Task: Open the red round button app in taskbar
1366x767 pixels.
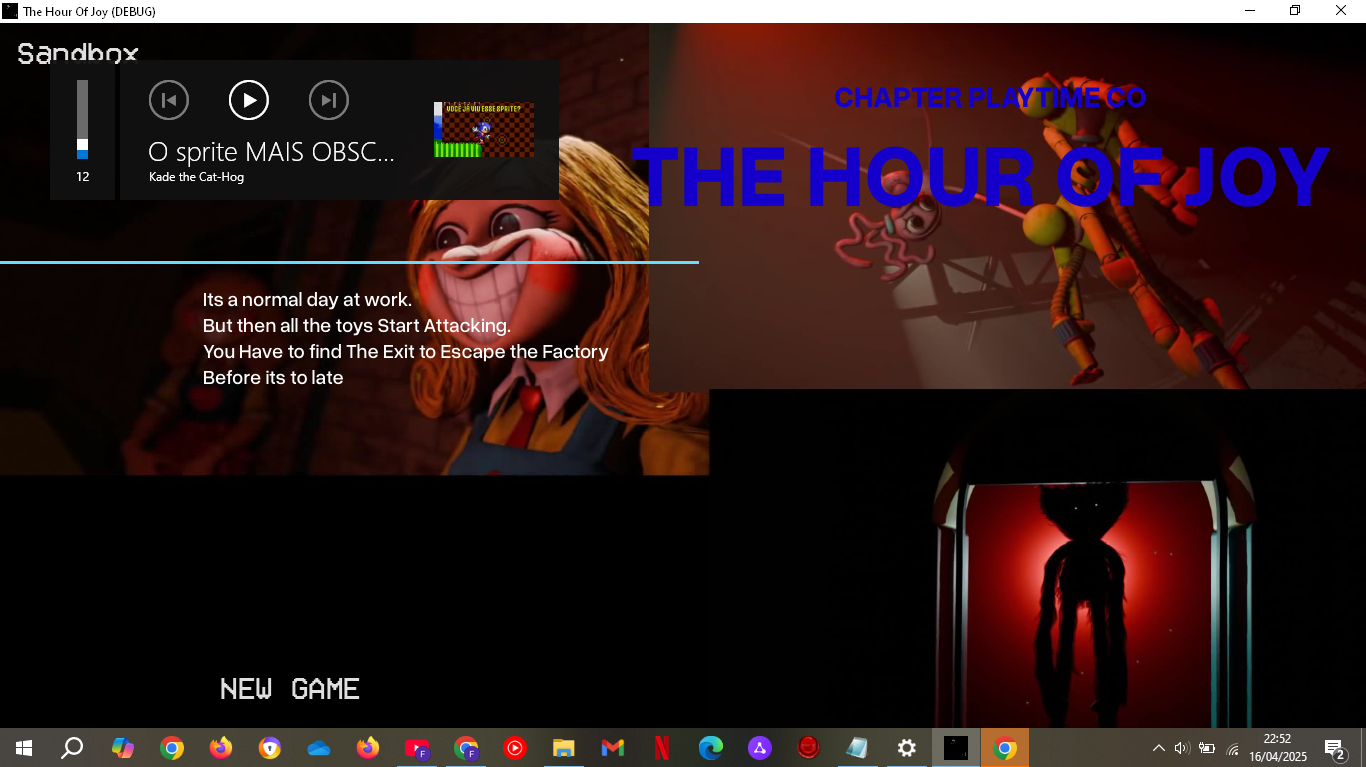Action: (809, 748)
